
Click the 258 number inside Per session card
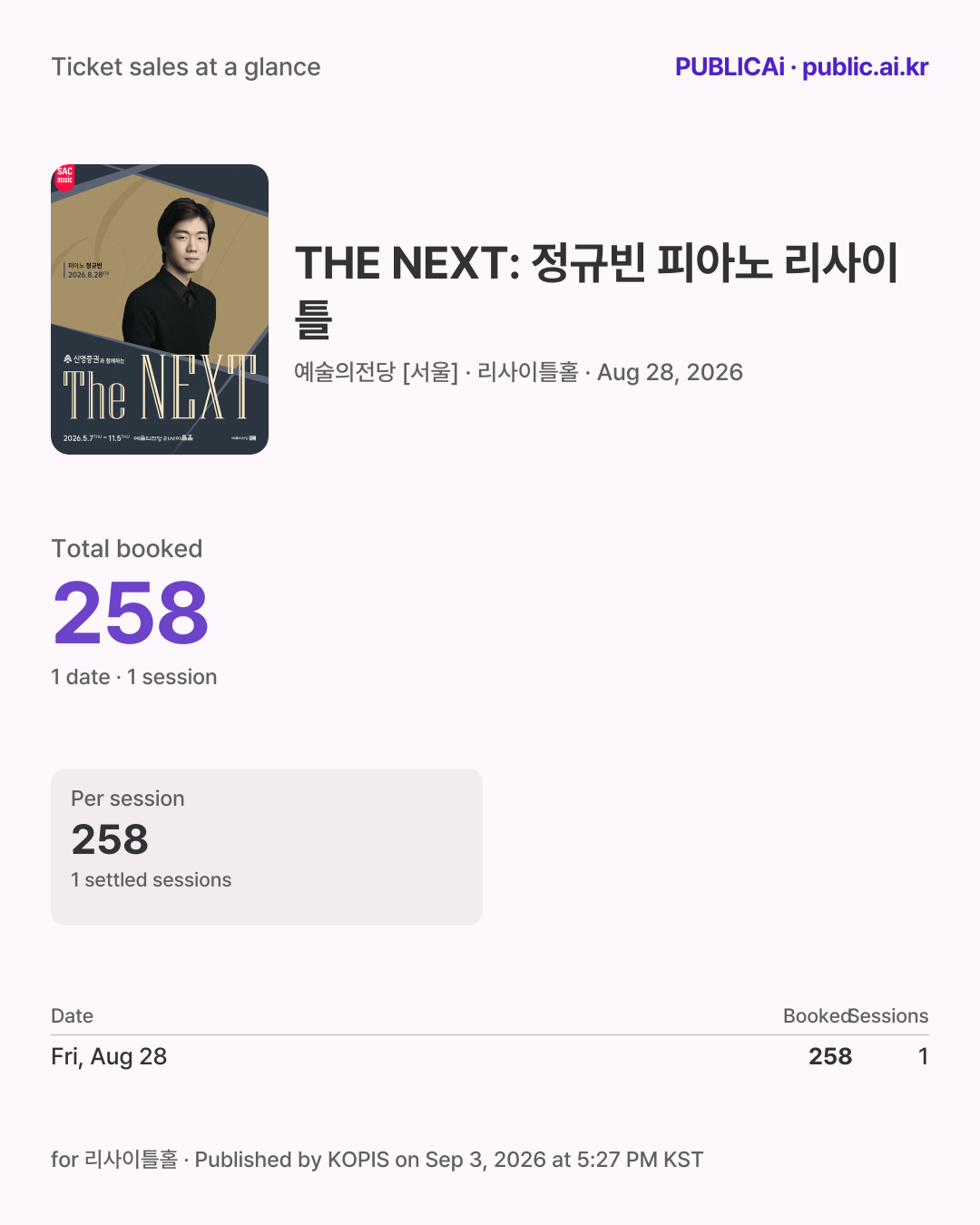[x=110, y=839]
